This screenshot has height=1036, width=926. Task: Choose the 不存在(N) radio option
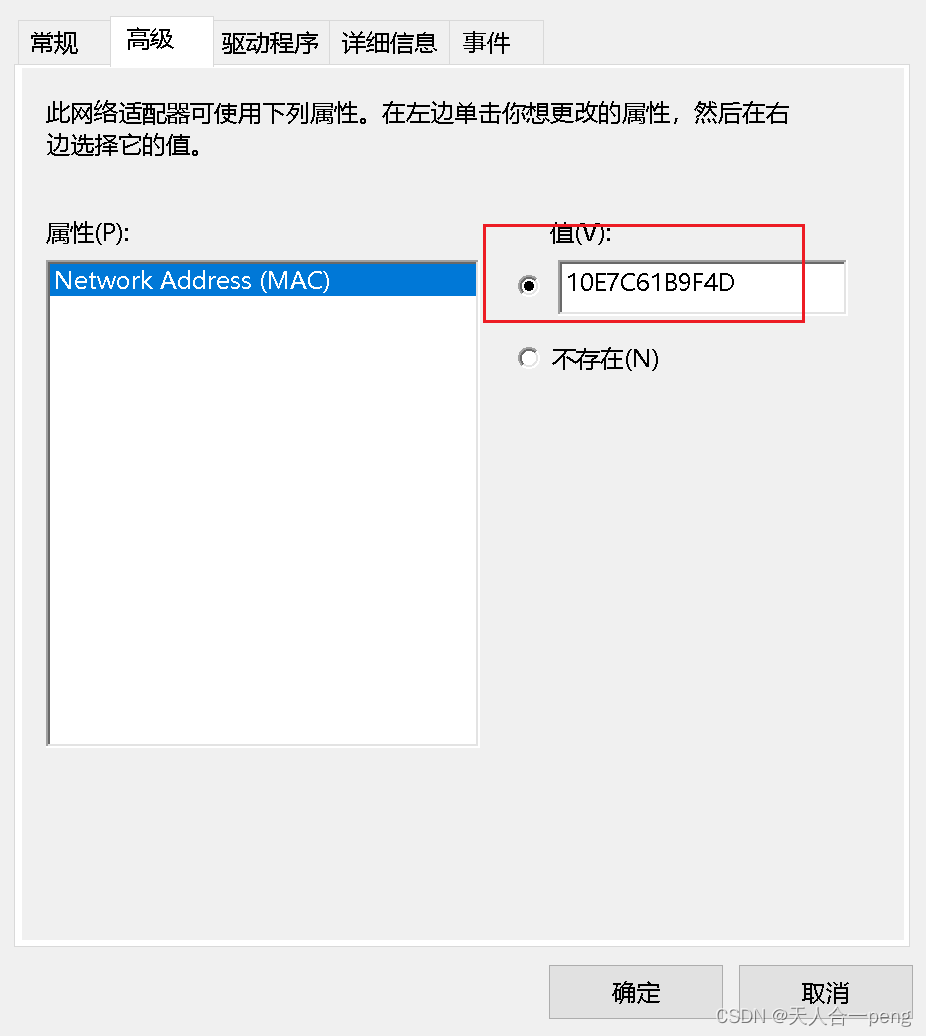(x=528, y=358)
